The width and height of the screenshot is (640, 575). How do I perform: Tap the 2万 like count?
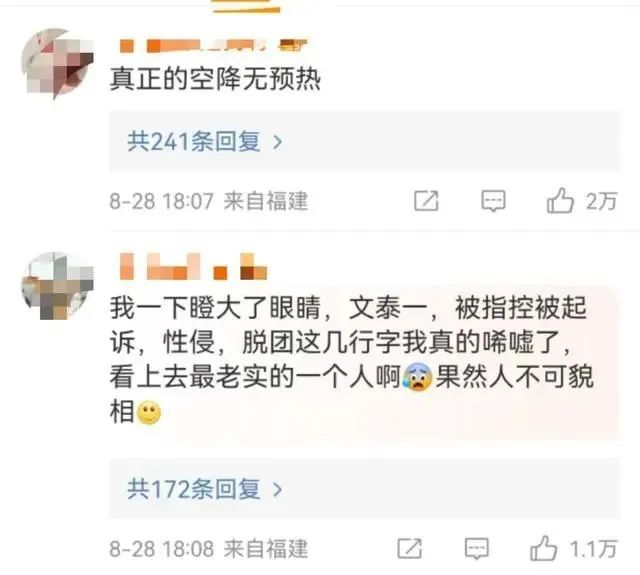601,201
